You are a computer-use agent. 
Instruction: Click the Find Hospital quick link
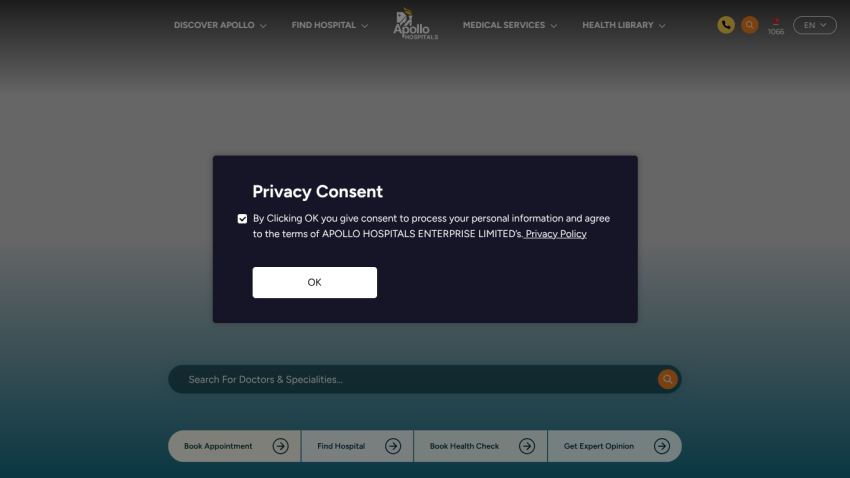coord(357,446)
